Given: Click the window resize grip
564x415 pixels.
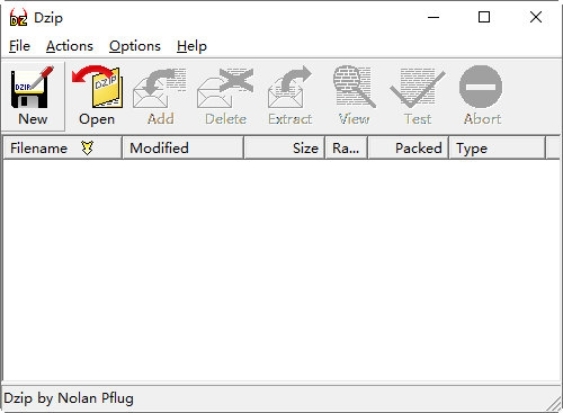Looking at the screenshot, I should click(x=554, y=404).
